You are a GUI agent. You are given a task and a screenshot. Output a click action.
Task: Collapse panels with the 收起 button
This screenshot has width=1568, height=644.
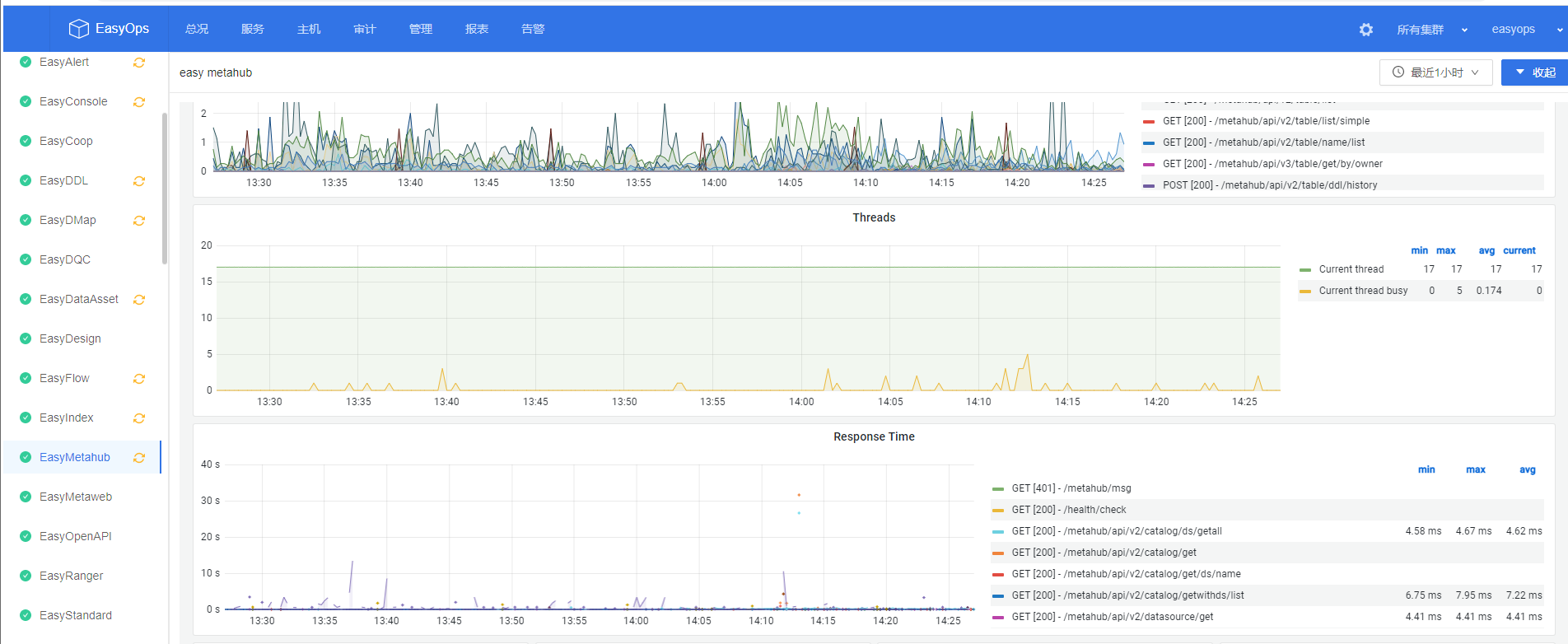click(x=1535, y=72)
